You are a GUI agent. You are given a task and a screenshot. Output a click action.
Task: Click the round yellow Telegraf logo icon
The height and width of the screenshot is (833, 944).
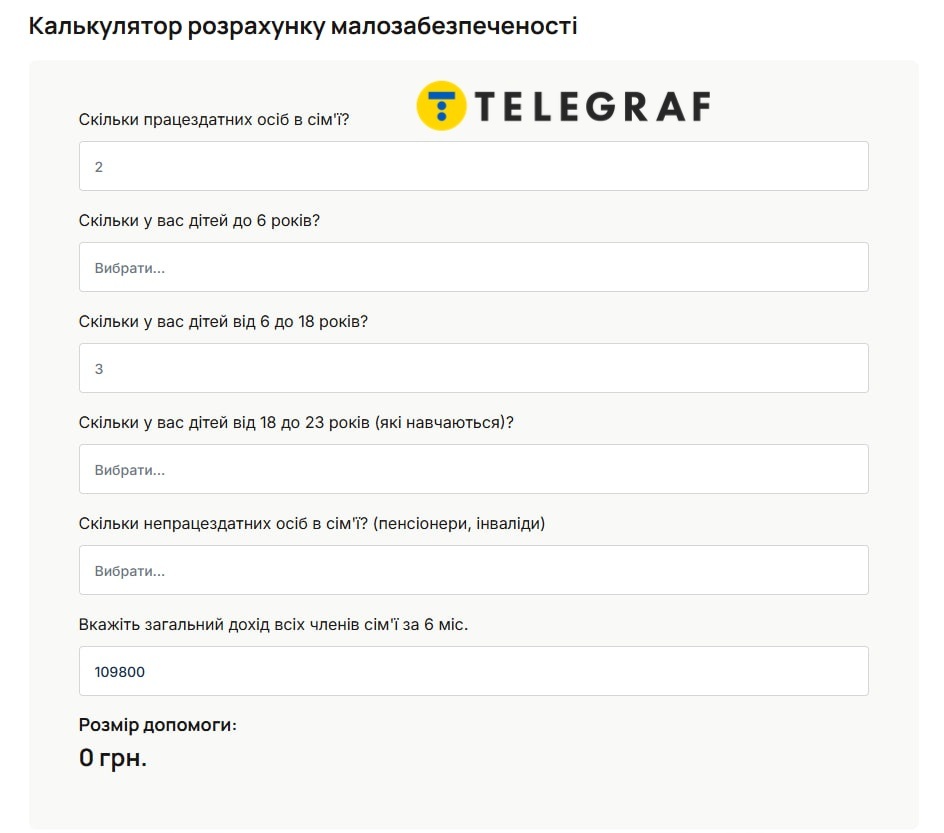[x=441, y=105]
